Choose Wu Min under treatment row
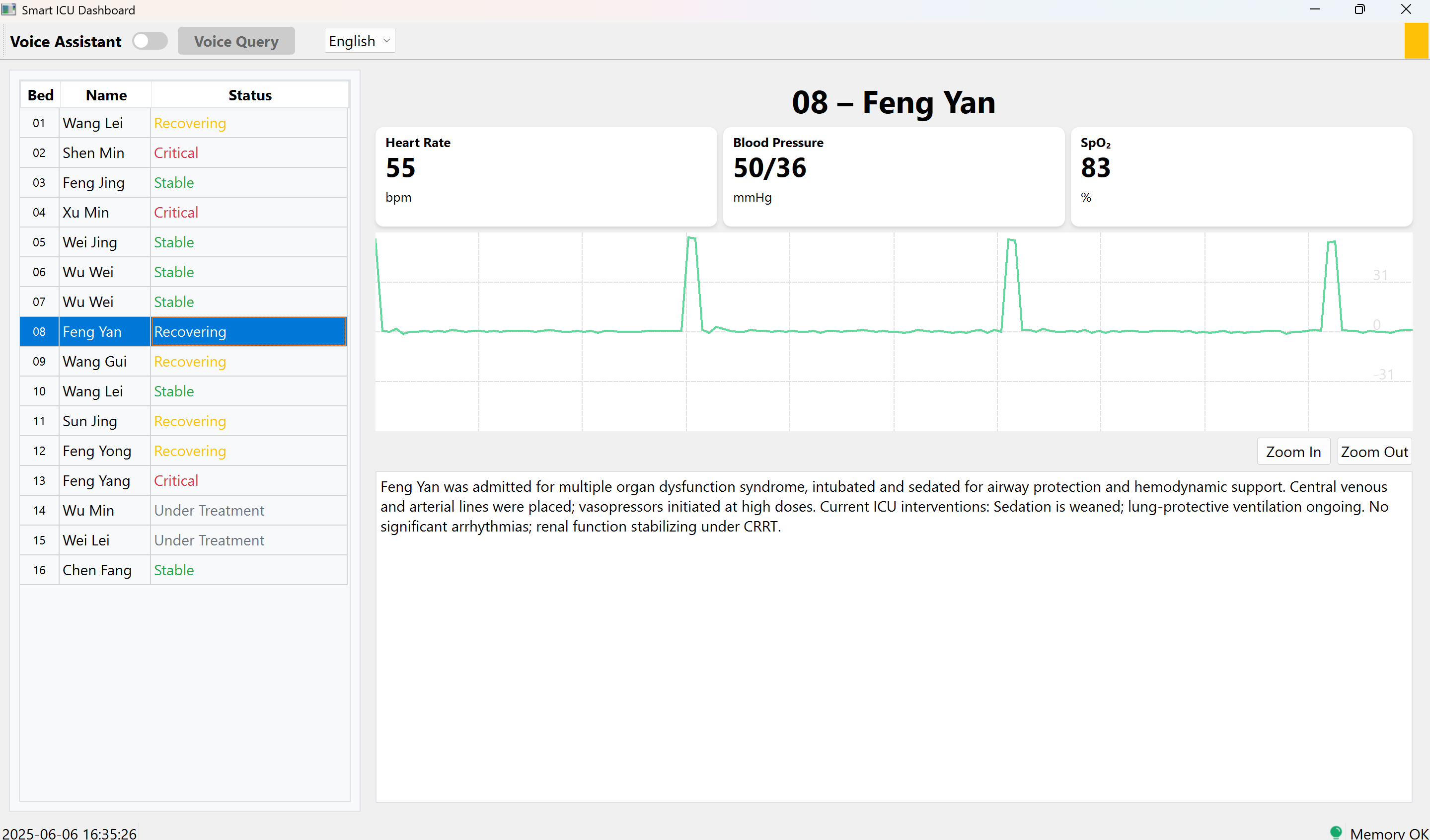The height and width of the screenshot is (840, 1430). pyautogui.click(x=88, y=510)
